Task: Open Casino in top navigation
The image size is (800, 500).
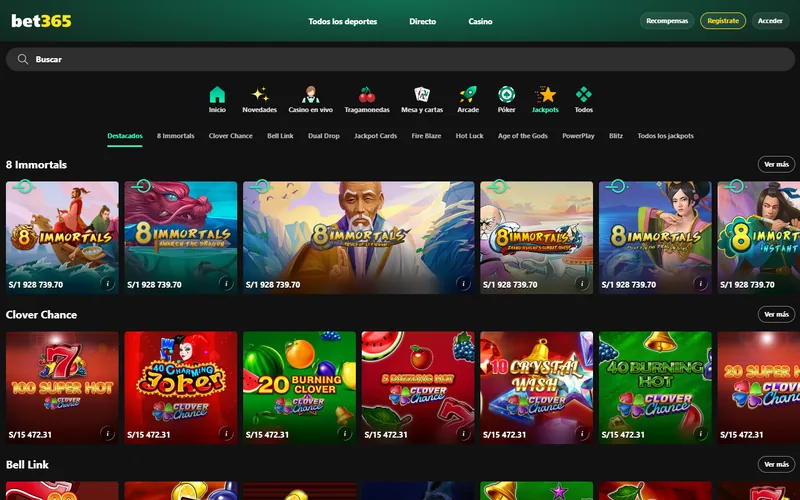Action: click(480, 21)
